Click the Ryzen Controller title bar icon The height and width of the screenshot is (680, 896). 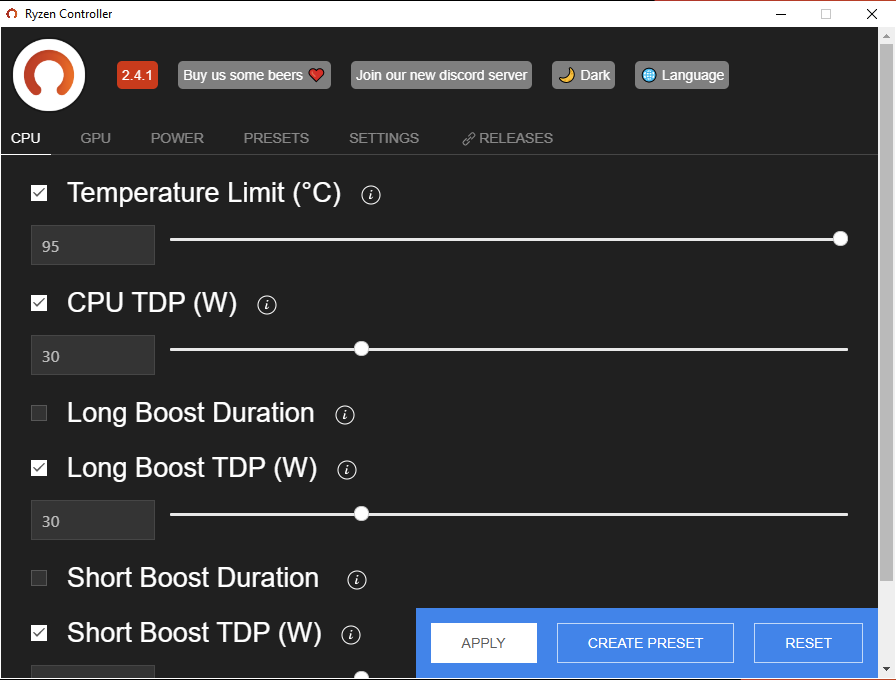11,14
